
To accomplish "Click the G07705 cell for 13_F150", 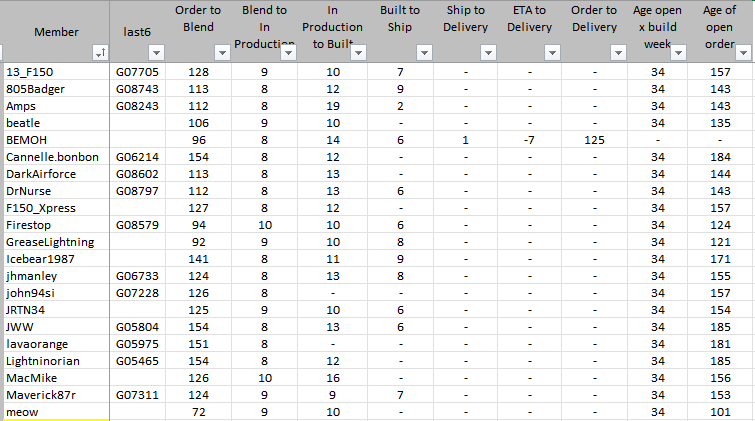I will [x=136, y=72].
